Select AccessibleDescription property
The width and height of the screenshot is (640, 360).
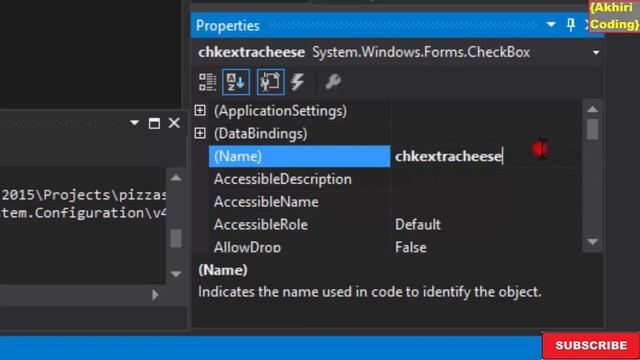282,179
